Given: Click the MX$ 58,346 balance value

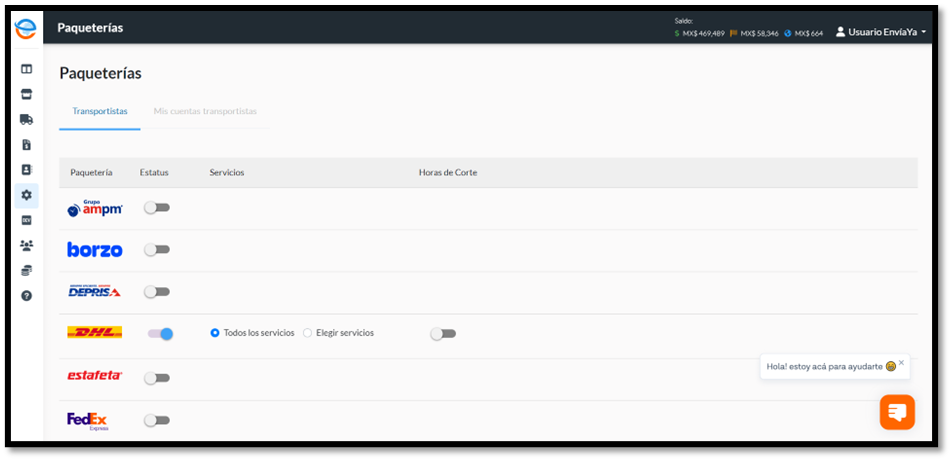Looking at the screenshot, I should point(759,34).
